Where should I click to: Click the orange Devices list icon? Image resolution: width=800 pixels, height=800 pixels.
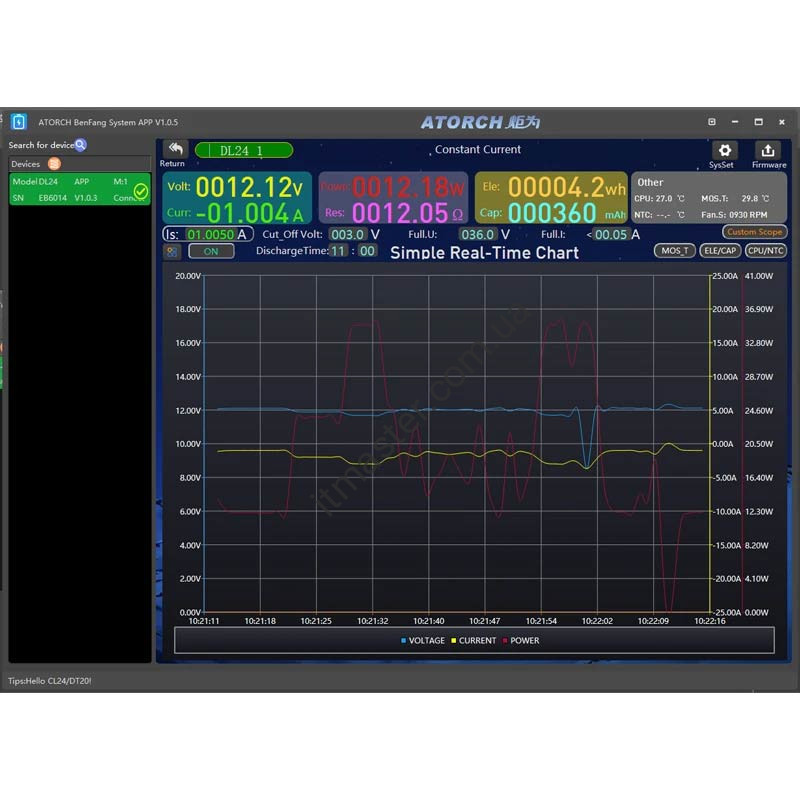pos(54,164)
